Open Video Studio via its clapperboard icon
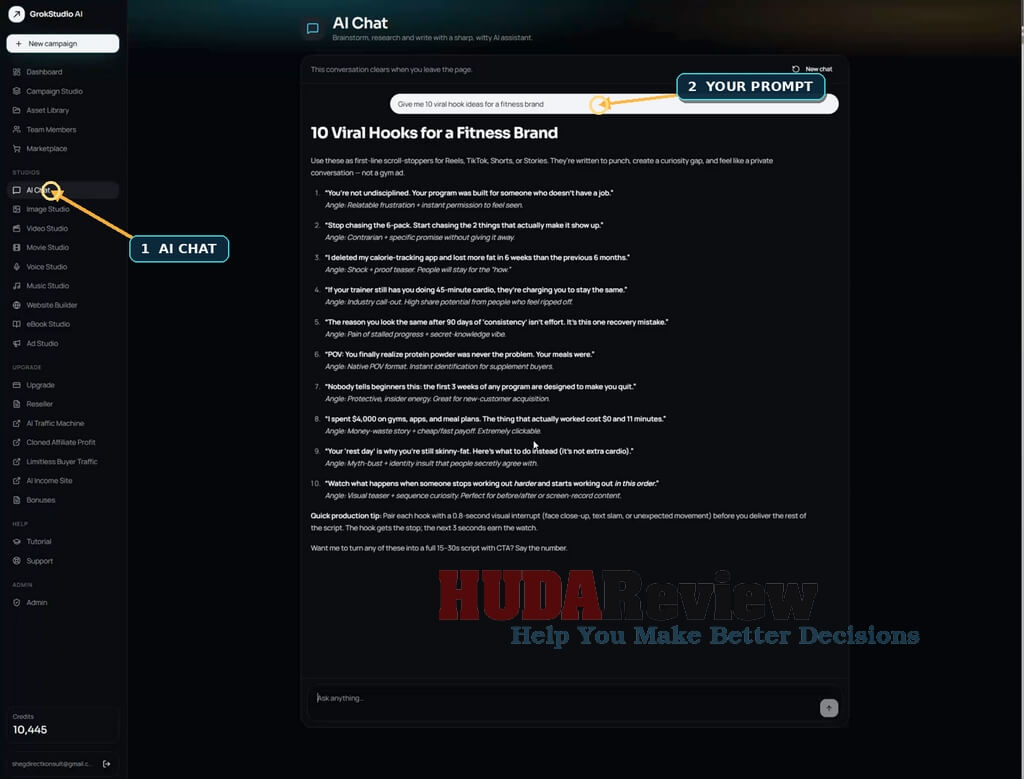 pyautogui.click(x=16, y=229)
